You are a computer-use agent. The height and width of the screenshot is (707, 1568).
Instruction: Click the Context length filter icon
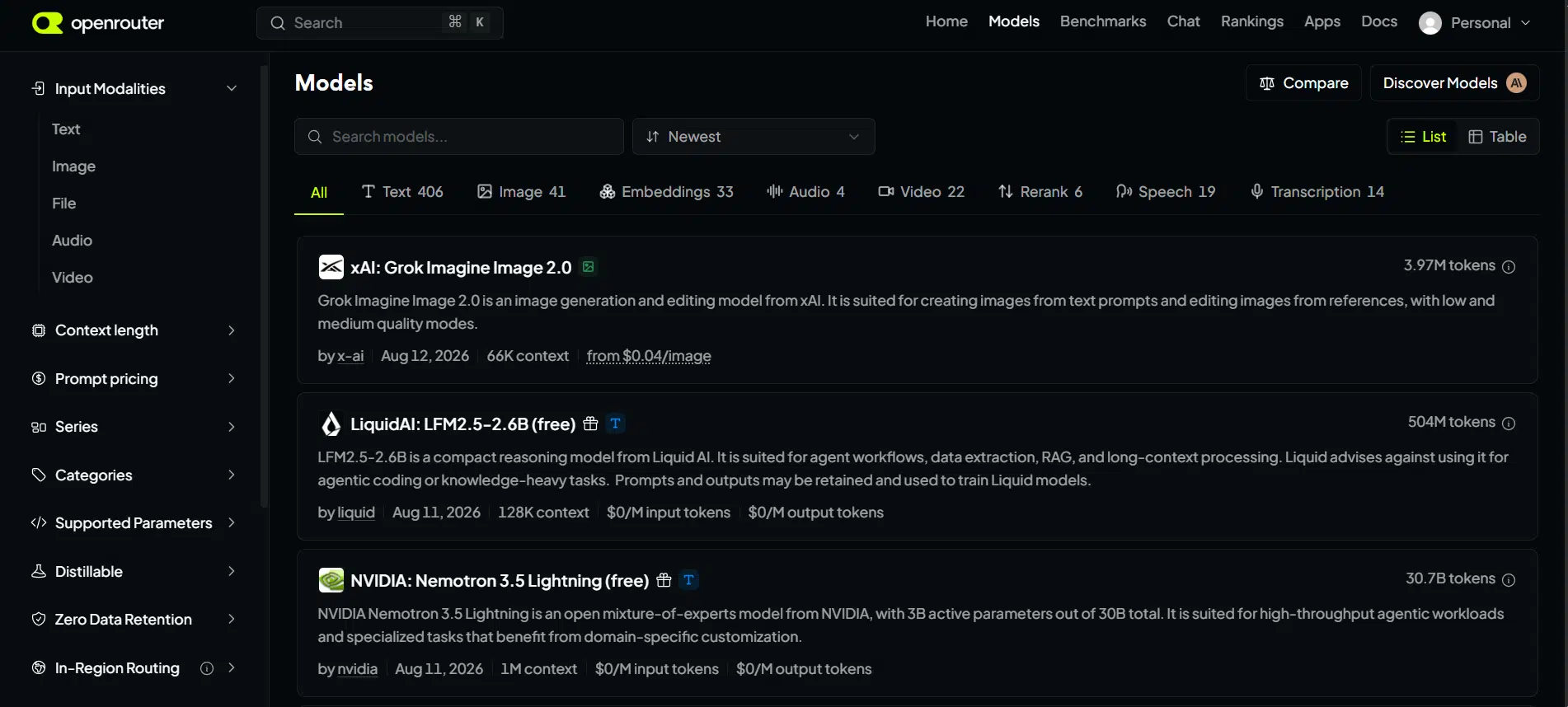tap(38, 330)
